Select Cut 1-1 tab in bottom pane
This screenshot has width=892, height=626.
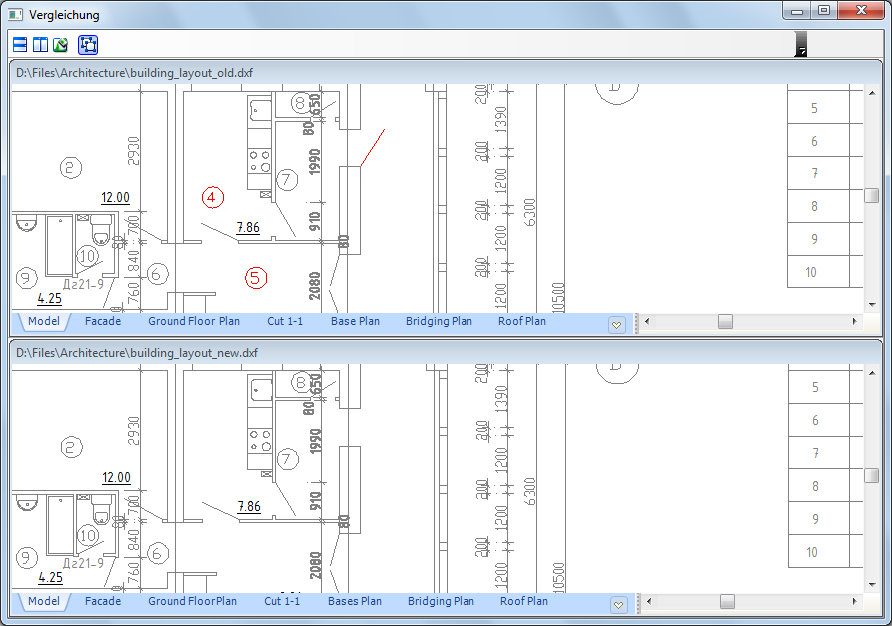point(282,602)
